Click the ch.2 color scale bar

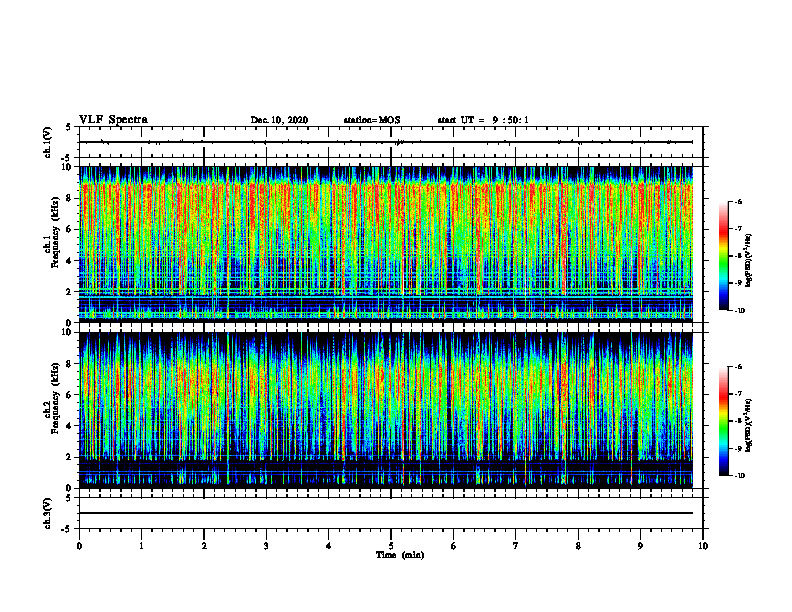pos(724,421)
